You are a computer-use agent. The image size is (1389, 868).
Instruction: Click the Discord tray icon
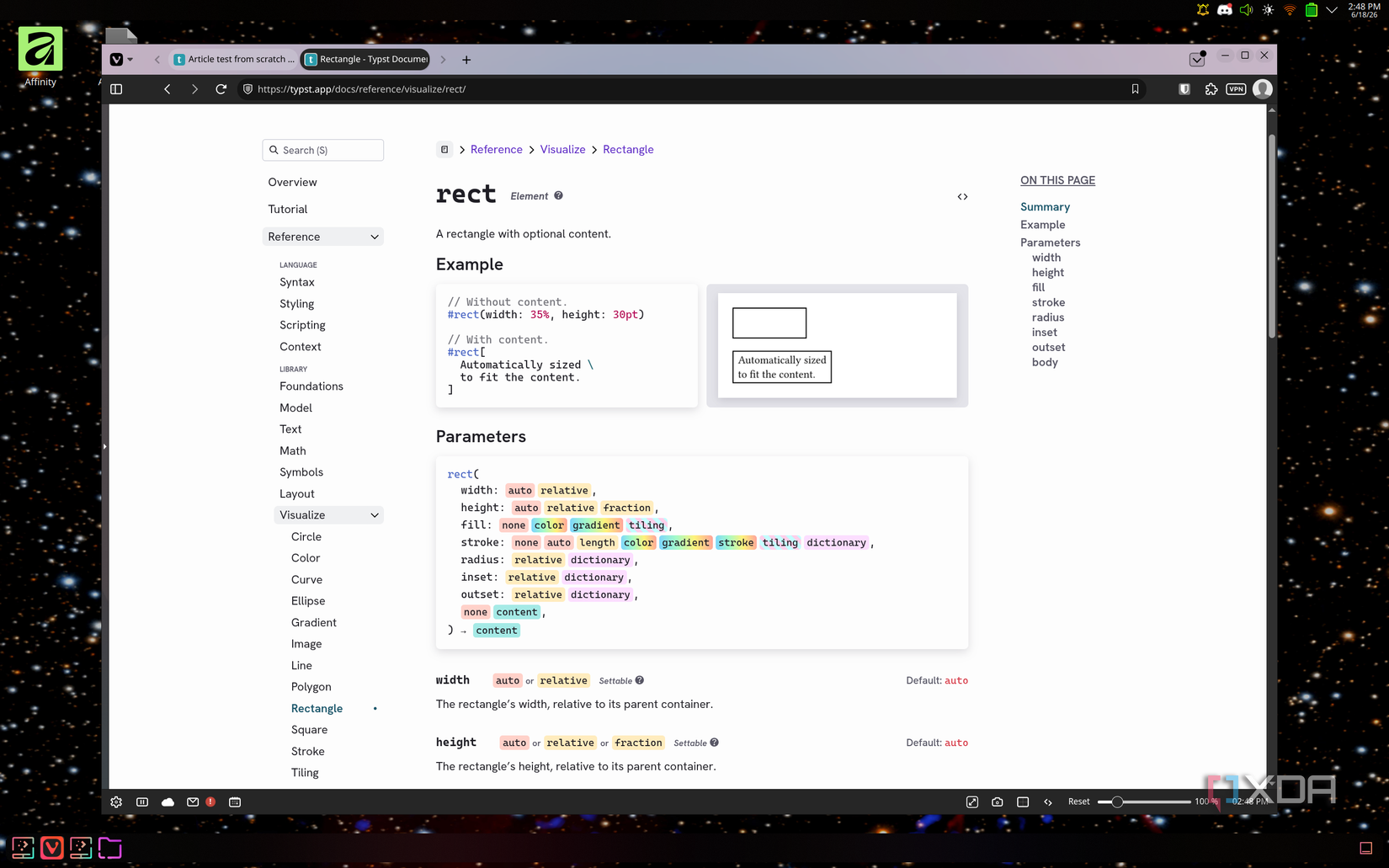click(1225, 10)
